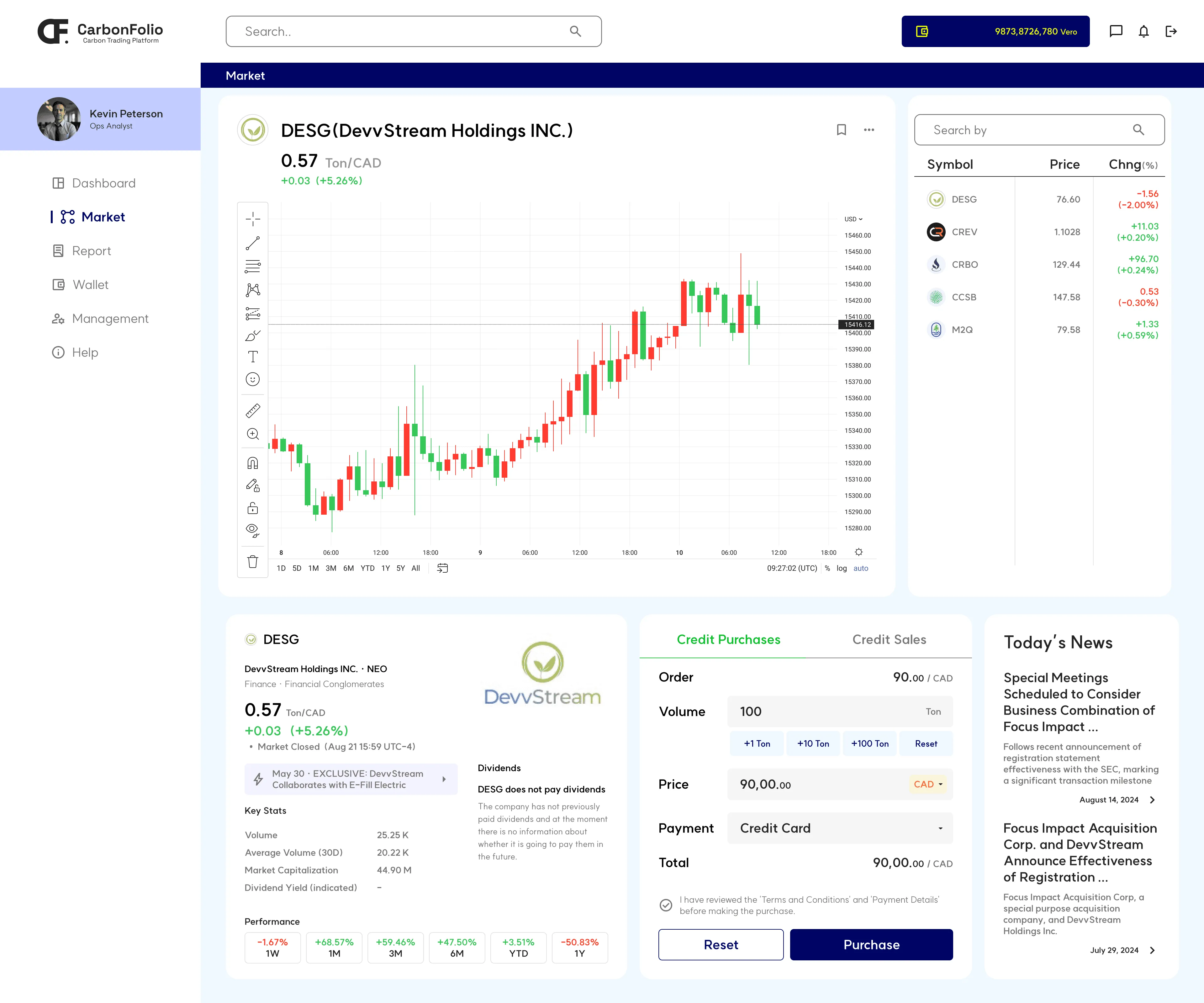Open the USD chart currency selector
Viewport: 1204px width, 1003px height.
click(853, 219)
